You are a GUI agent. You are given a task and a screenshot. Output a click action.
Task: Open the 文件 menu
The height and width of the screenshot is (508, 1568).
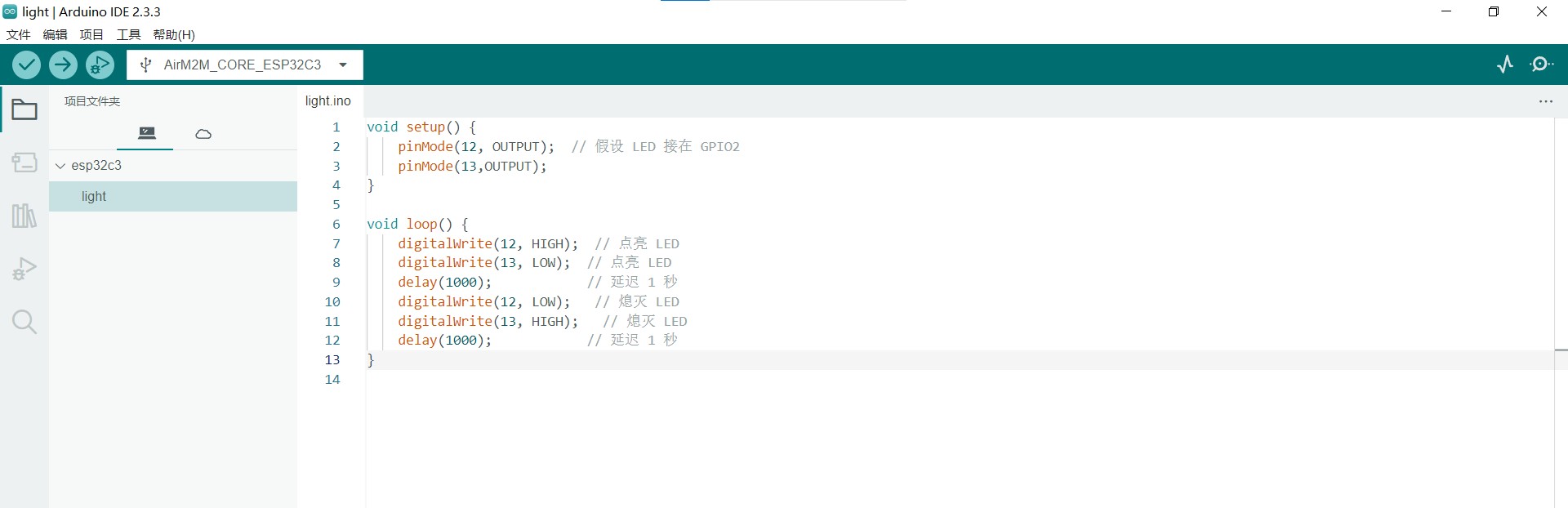click(18, 34)
